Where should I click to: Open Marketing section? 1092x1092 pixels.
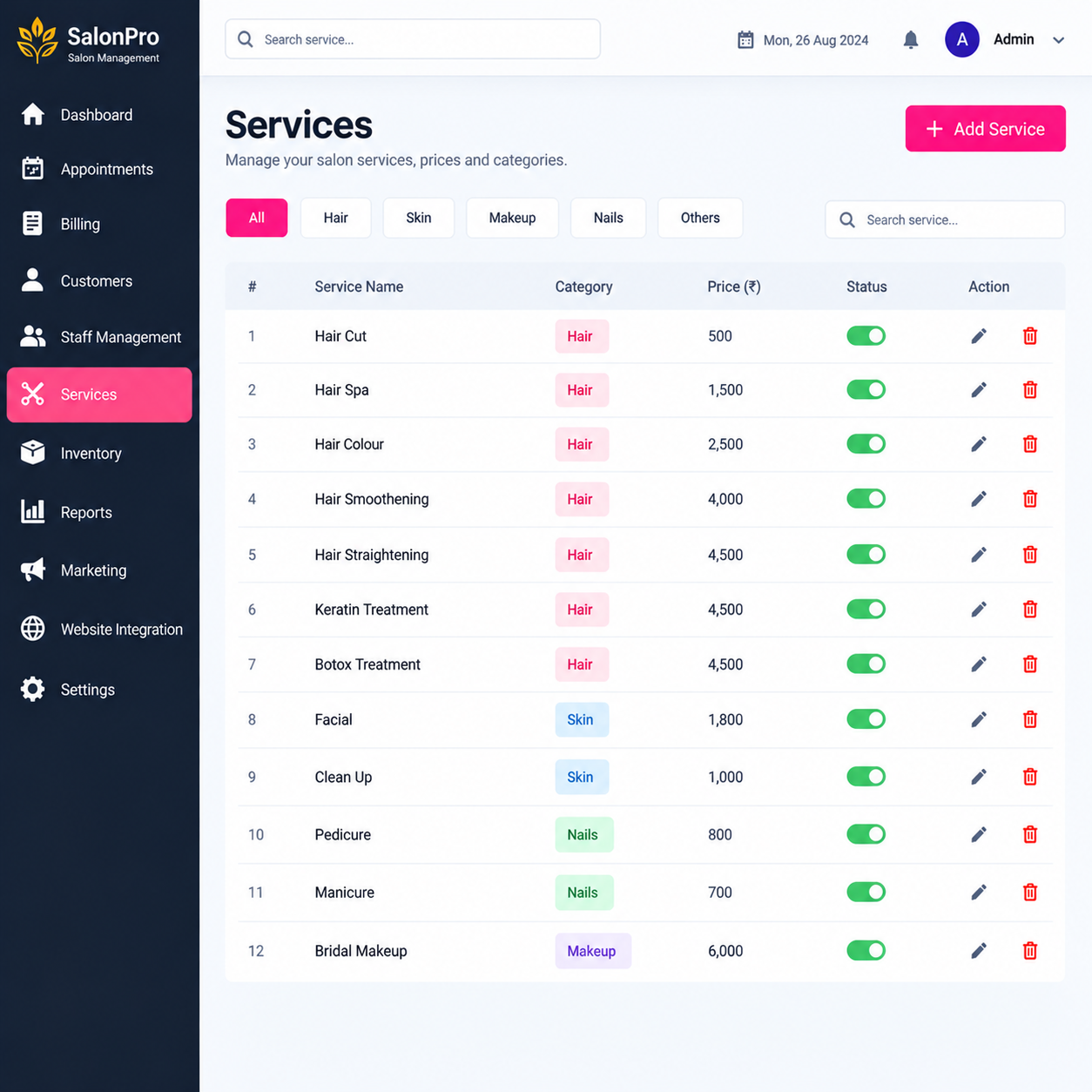pos(99,570)
